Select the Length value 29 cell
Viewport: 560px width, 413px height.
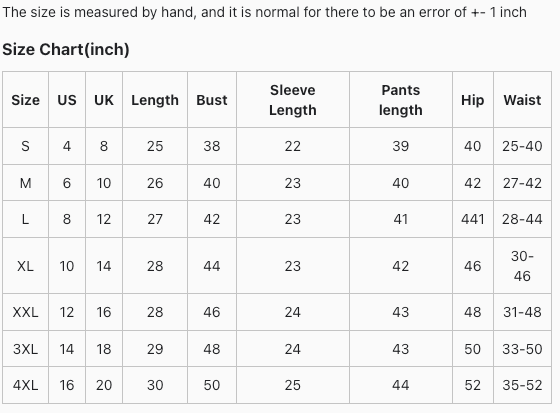click(x=155, y=349)
